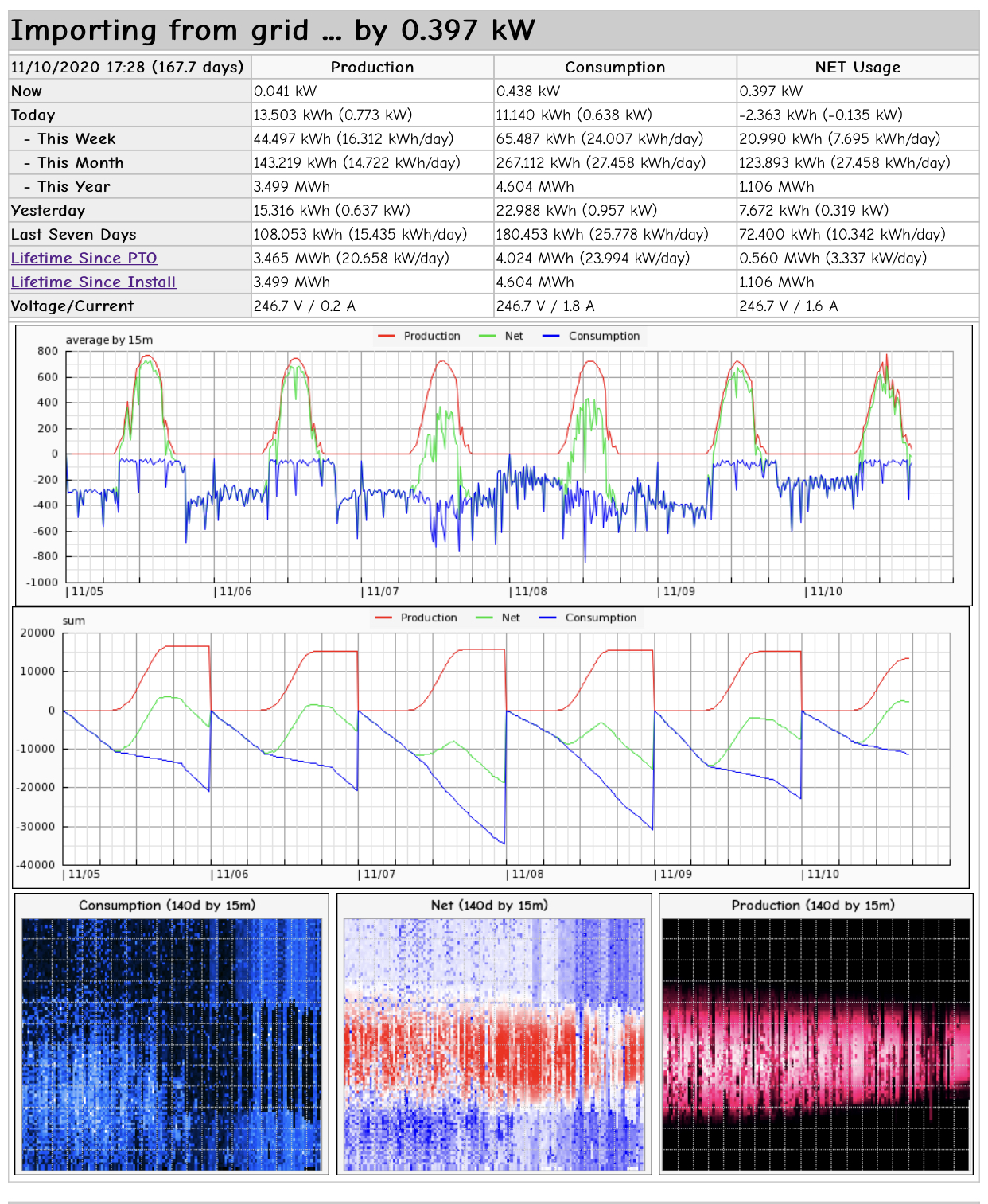Click This Year consumption value "4.604 MWh"
The height and width of the screenshot is (1204, 988).
tap(535, 187)
